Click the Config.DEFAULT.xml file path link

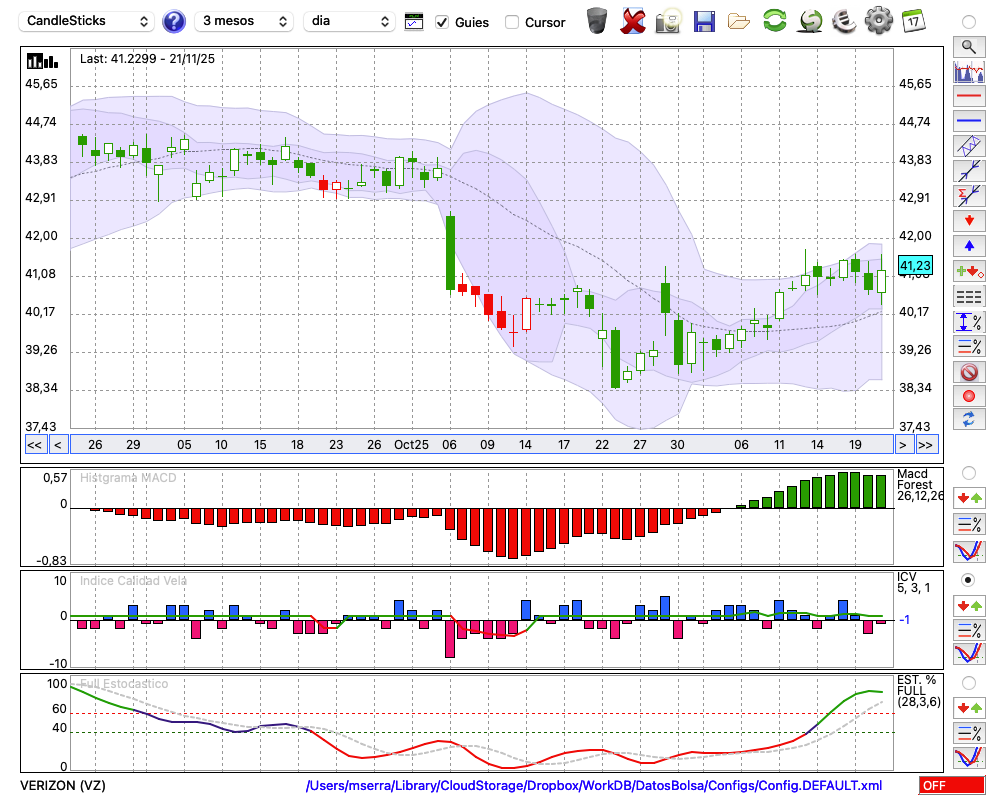point(594,786)
